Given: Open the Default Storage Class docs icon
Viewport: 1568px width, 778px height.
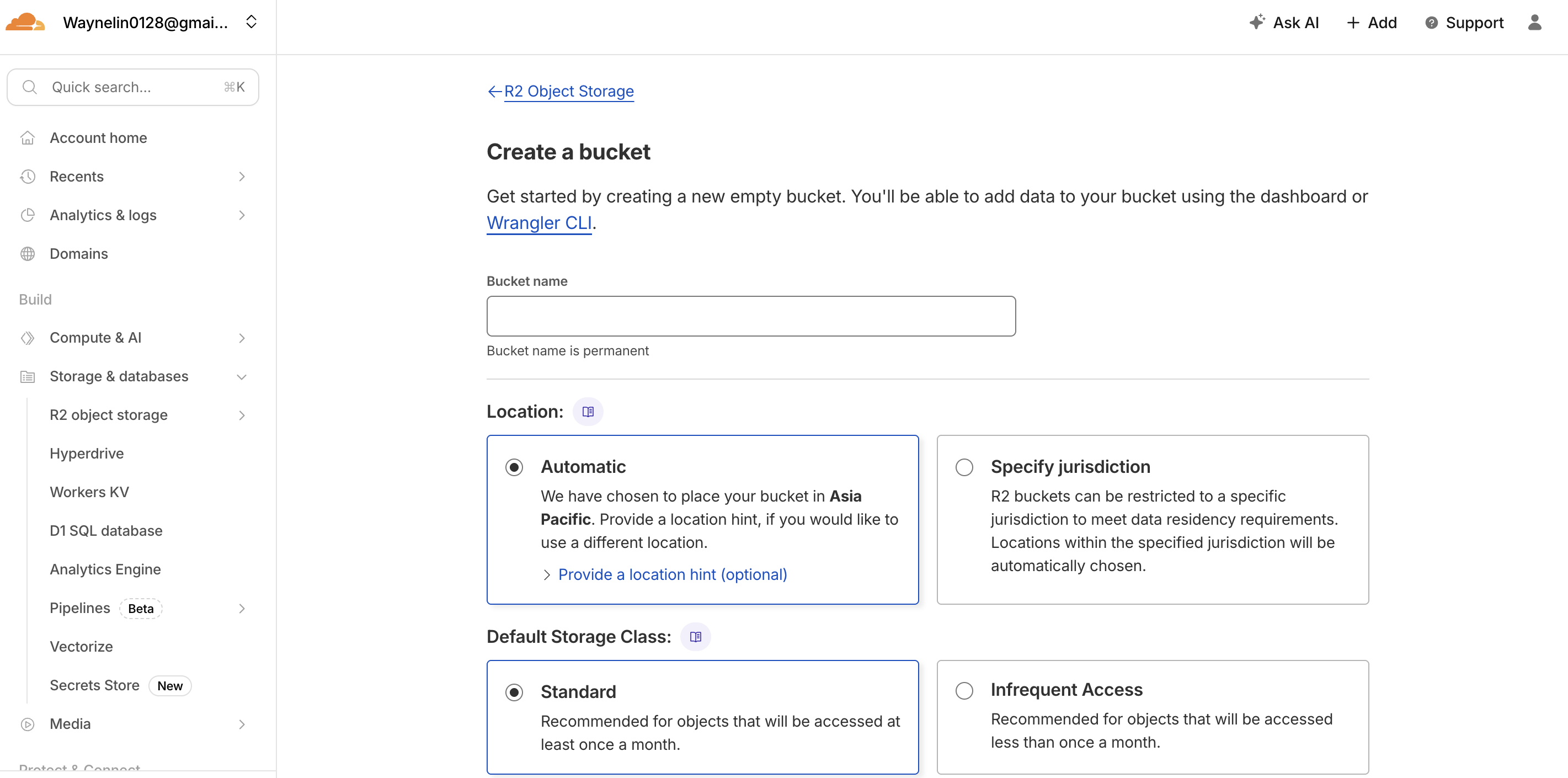Looking at the screenshot, I should coord(695,637).
